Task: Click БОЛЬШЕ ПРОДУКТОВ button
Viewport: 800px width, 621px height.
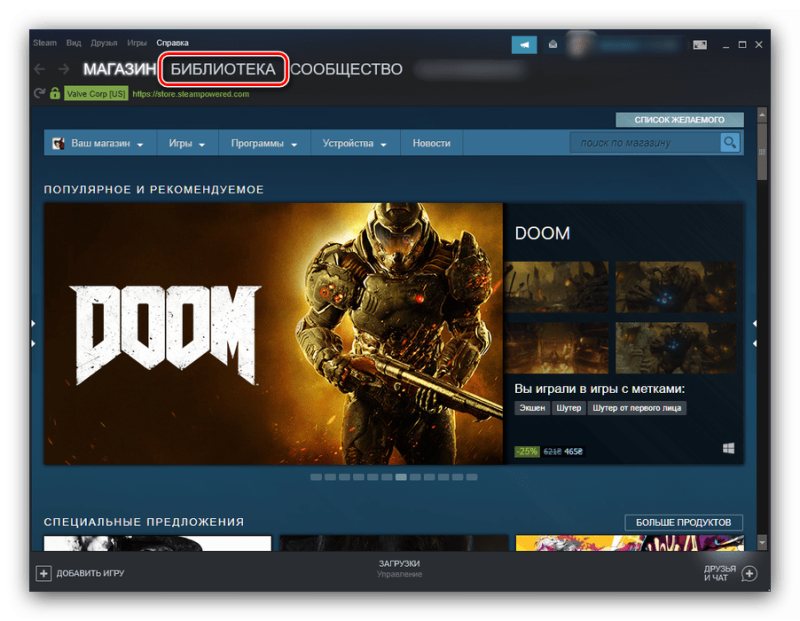Action: pos(684,523)
